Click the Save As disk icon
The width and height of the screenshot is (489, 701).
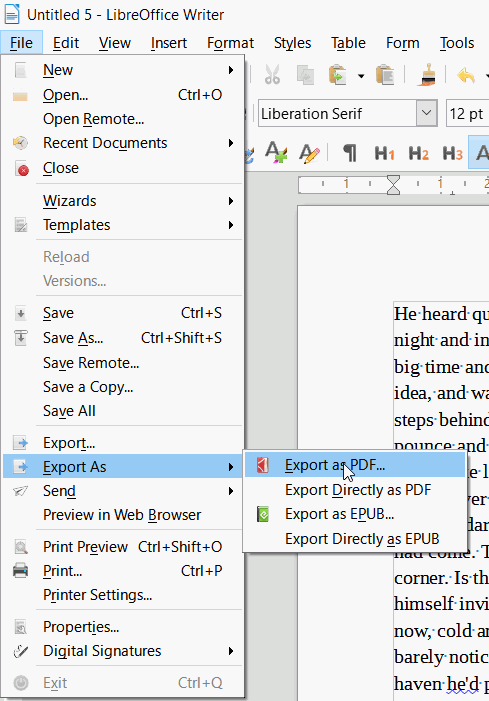click(x=21, y=338)
